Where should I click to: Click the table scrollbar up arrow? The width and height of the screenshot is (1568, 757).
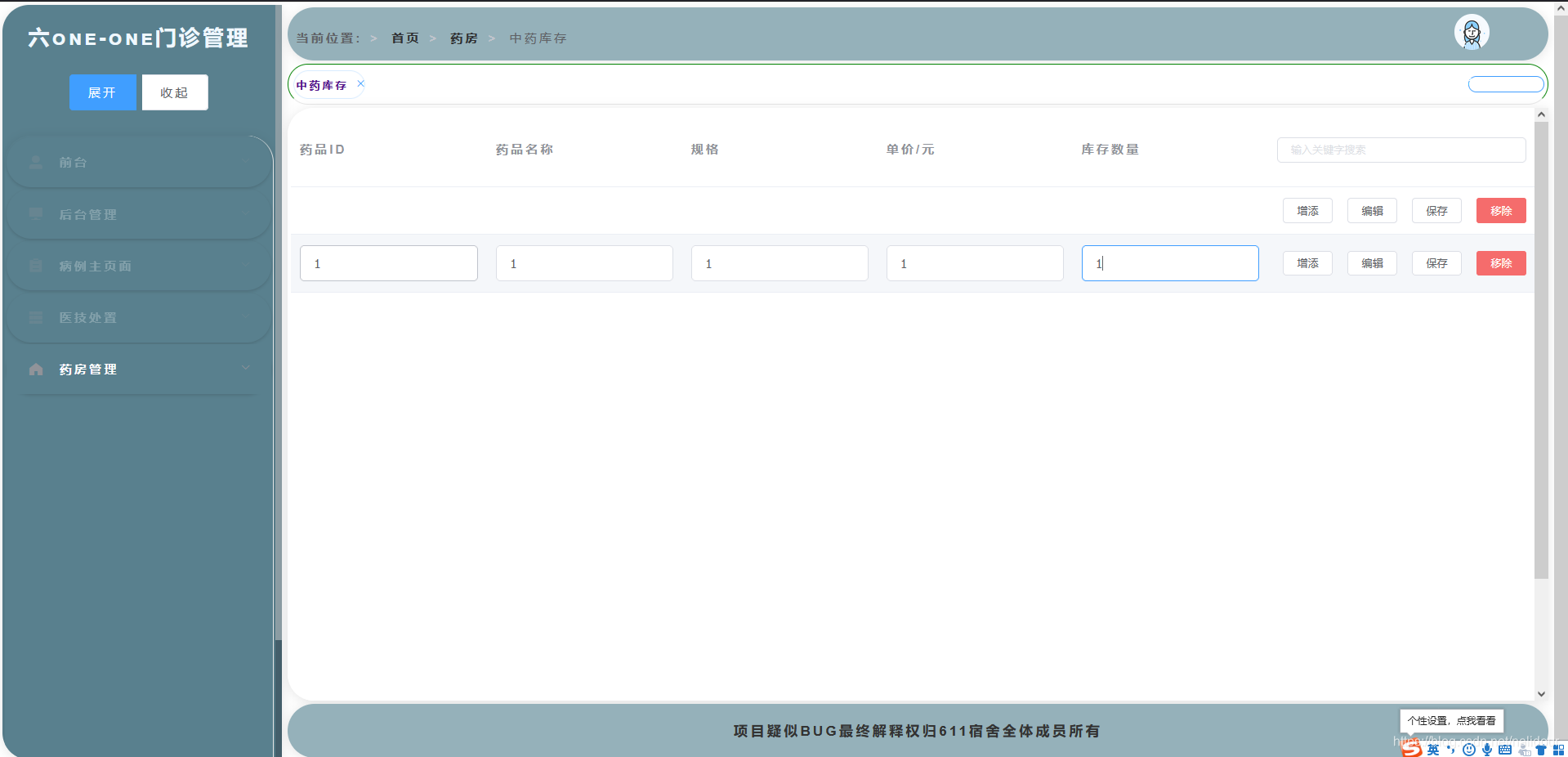pos(1541,114)
